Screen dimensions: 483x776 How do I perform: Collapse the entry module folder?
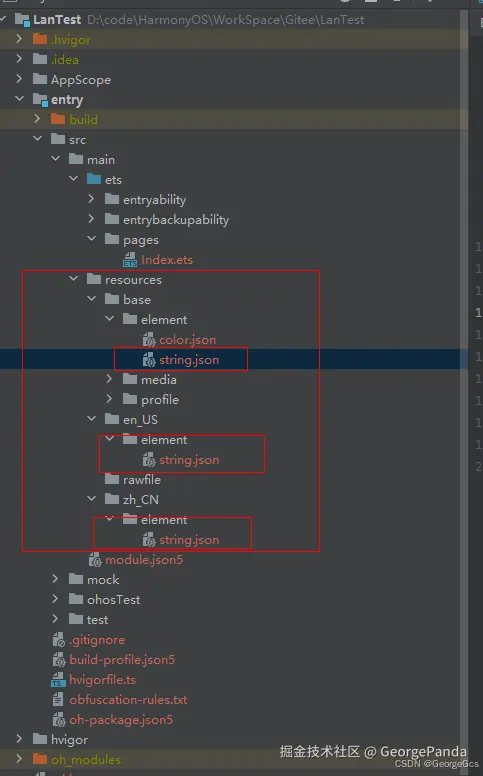pos(19,98)
